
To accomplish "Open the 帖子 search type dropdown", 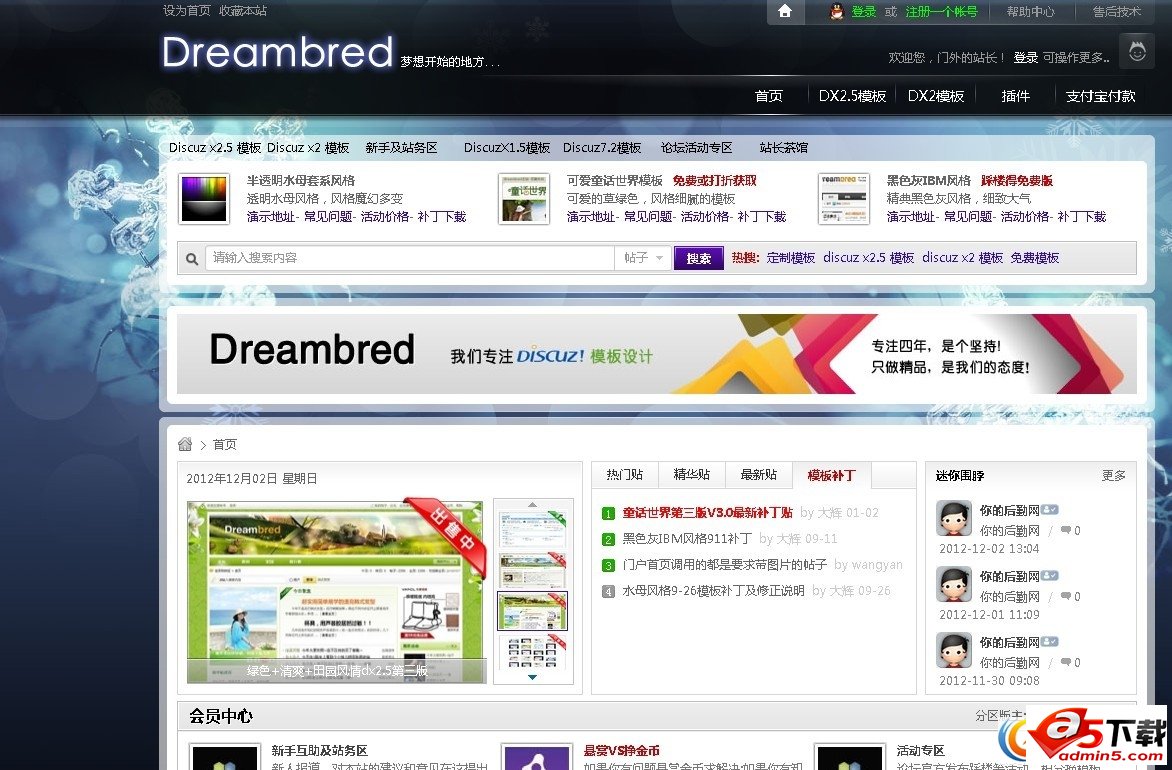I will pyautogui.click(x=644, y=258).
